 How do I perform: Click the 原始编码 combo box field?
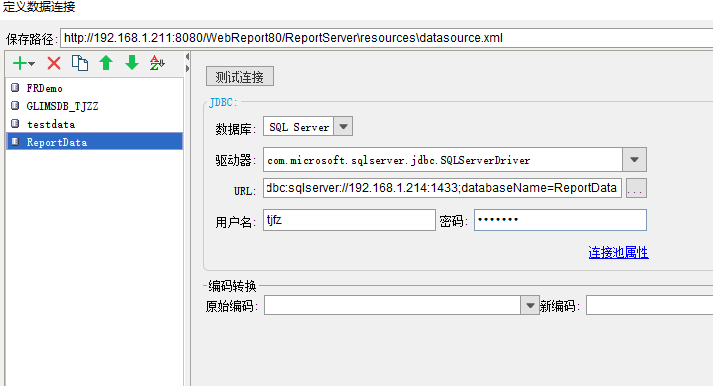[x=392, y=305]
